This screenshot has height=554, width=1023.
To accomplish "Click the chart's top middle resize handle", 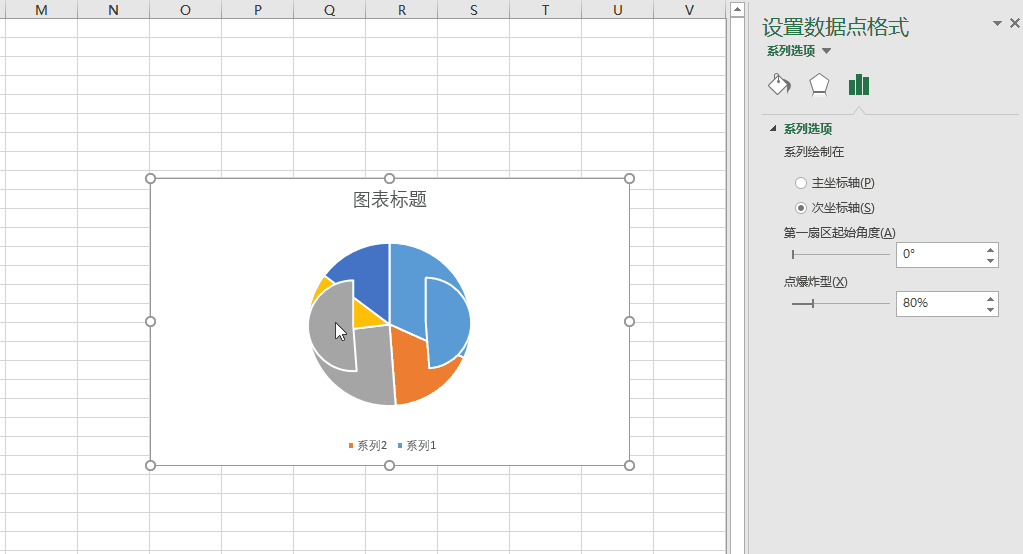I will 389,179.
